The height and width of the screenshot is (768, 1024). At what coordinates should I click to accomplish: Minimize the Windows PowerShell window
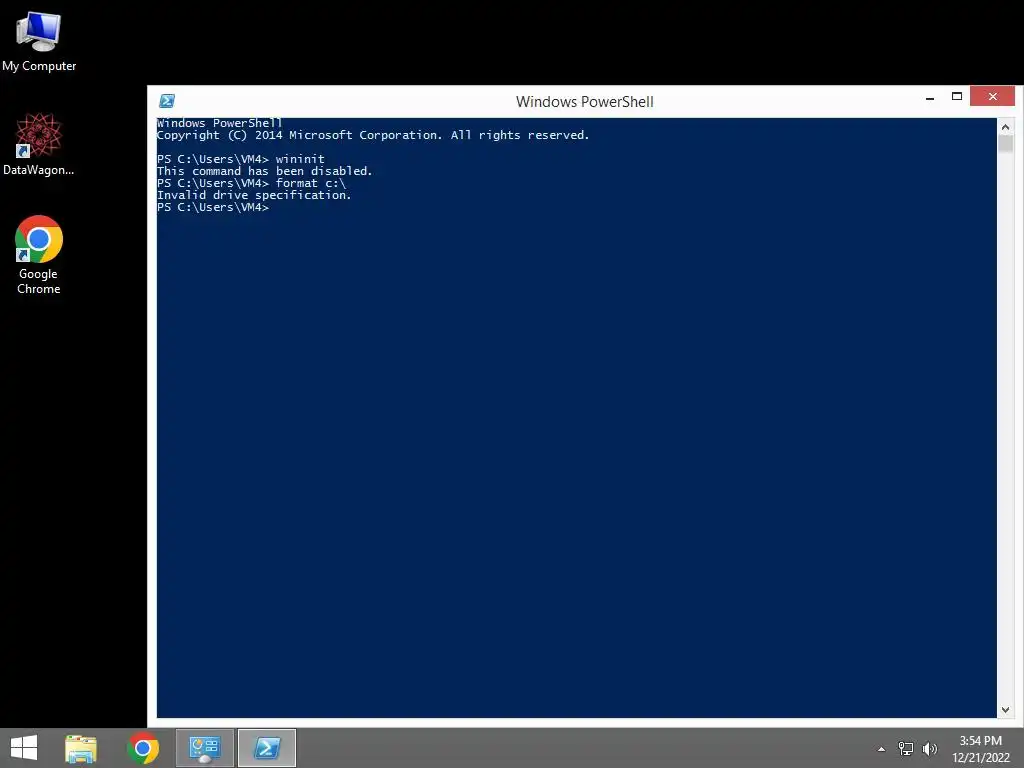point(930,97)
